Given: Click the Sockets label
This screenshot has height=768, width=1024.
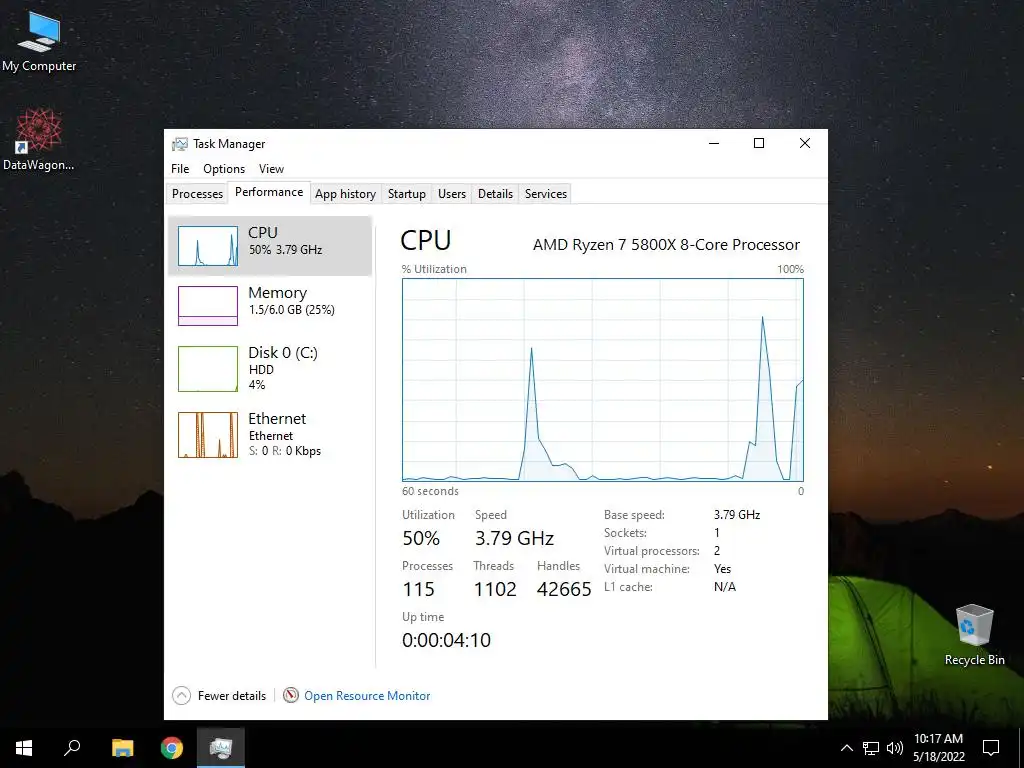Looking at the screenshot, I should [625, 533].
